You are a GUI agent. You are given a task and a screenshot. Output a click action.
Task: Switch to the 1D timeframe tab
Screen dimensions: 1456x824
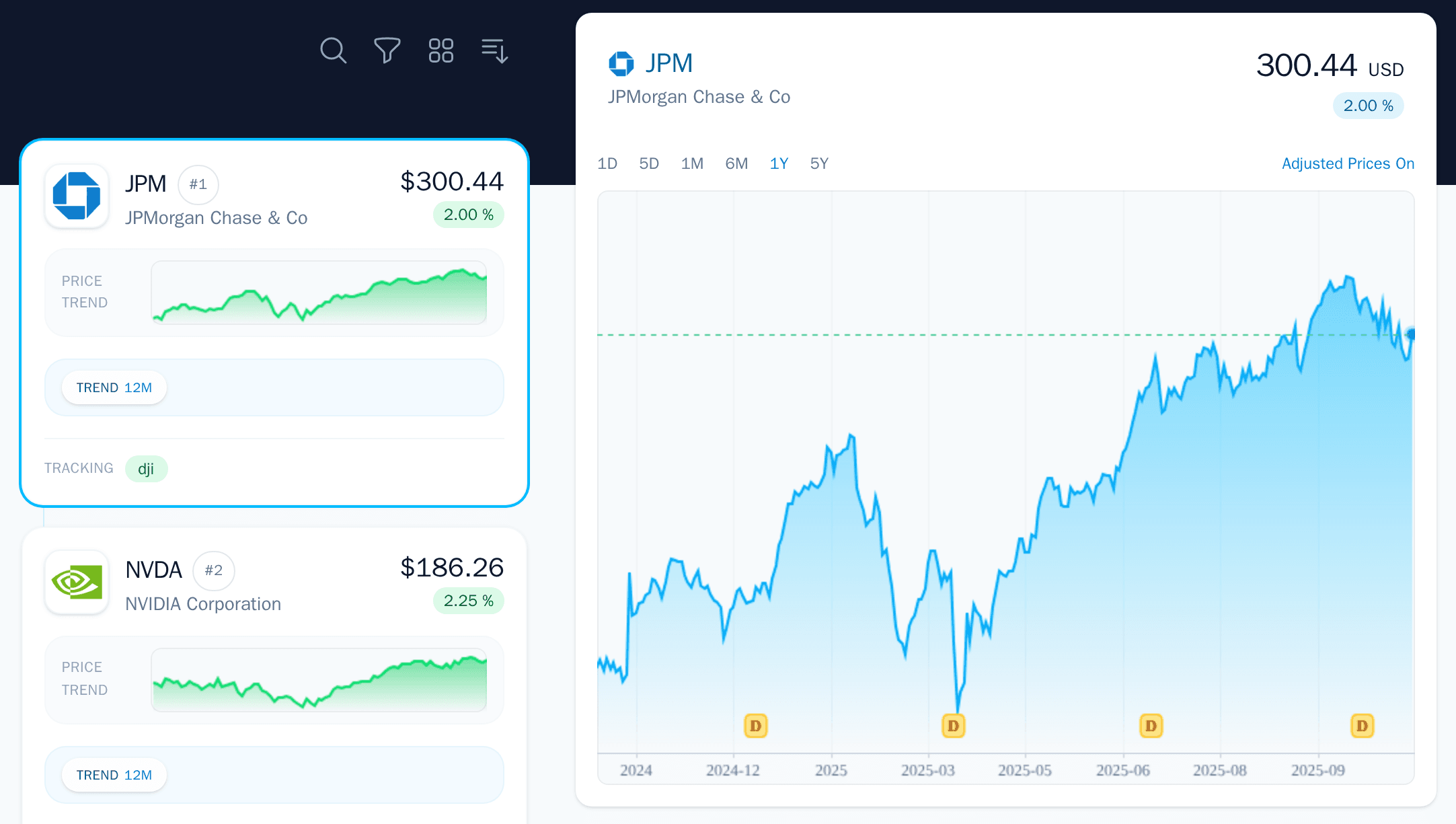coord(607,163)
